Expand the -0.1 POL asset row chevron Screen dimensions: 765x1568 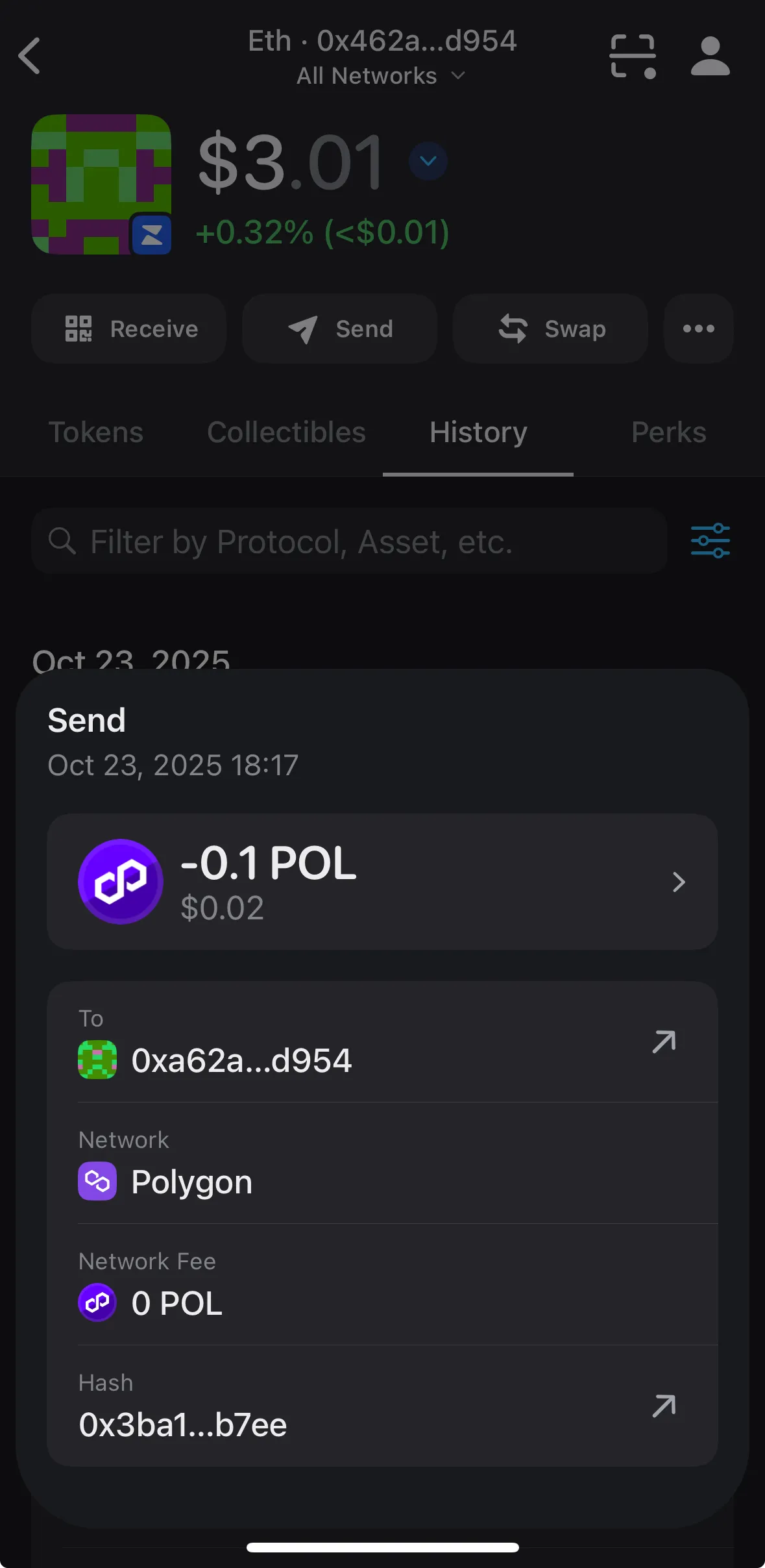(679, 882)
